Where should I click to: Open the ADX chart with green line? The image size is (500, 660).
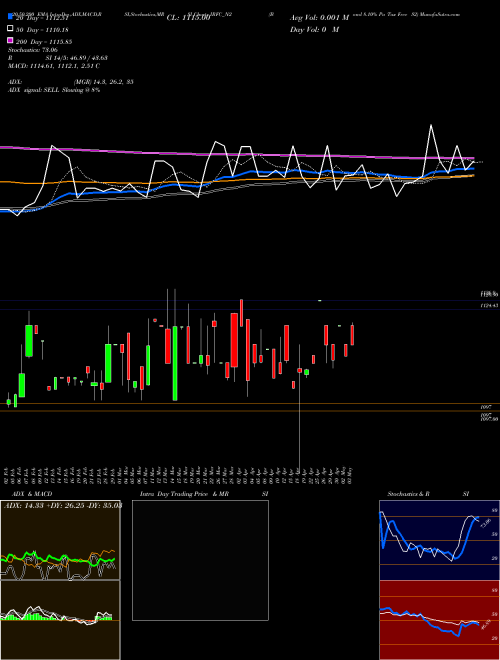(60, 540)
